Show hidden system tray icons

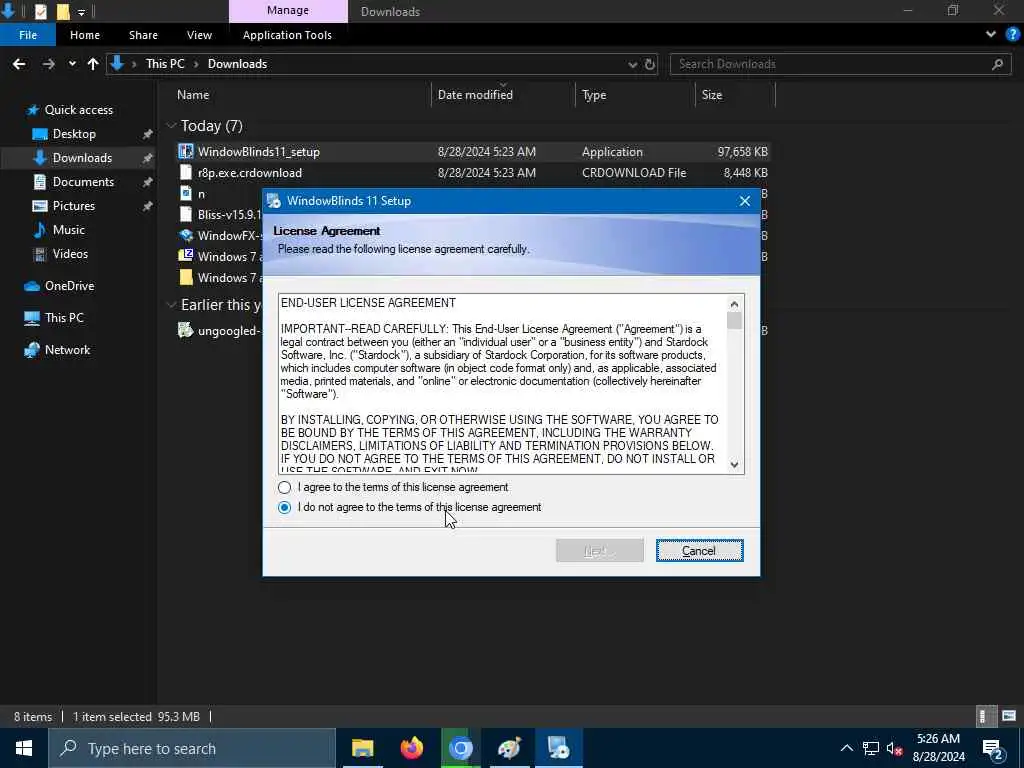(x=846, y=748)
